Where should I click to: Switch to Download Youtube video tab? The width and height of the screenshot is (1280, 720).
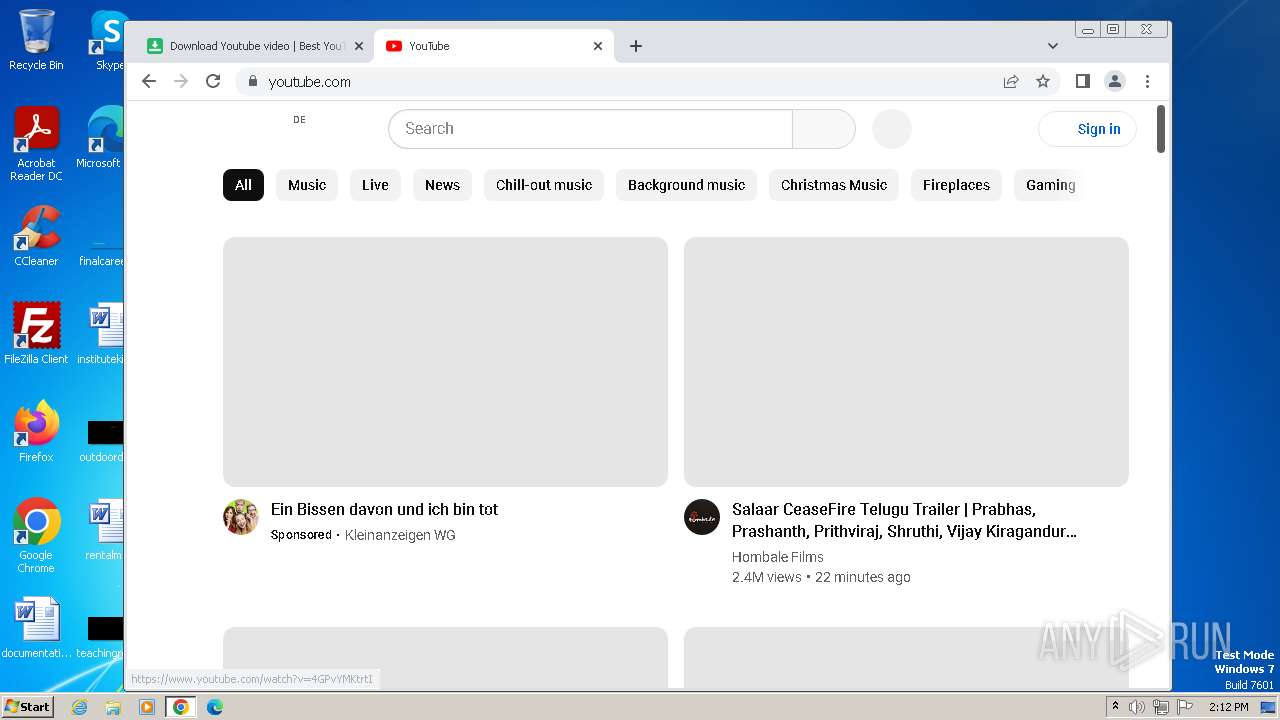tap(254, 46)
